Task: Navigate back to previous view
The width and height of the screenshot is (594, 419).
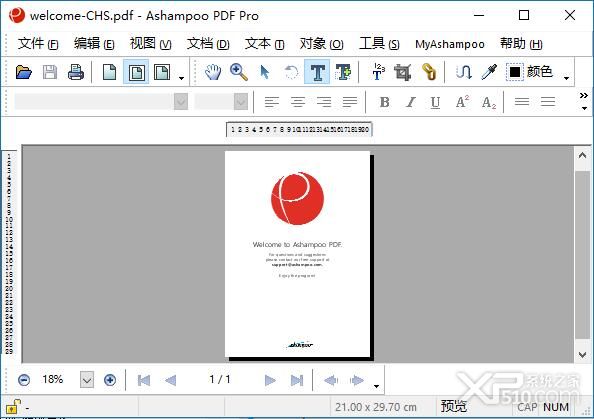Action: point(331,380)
